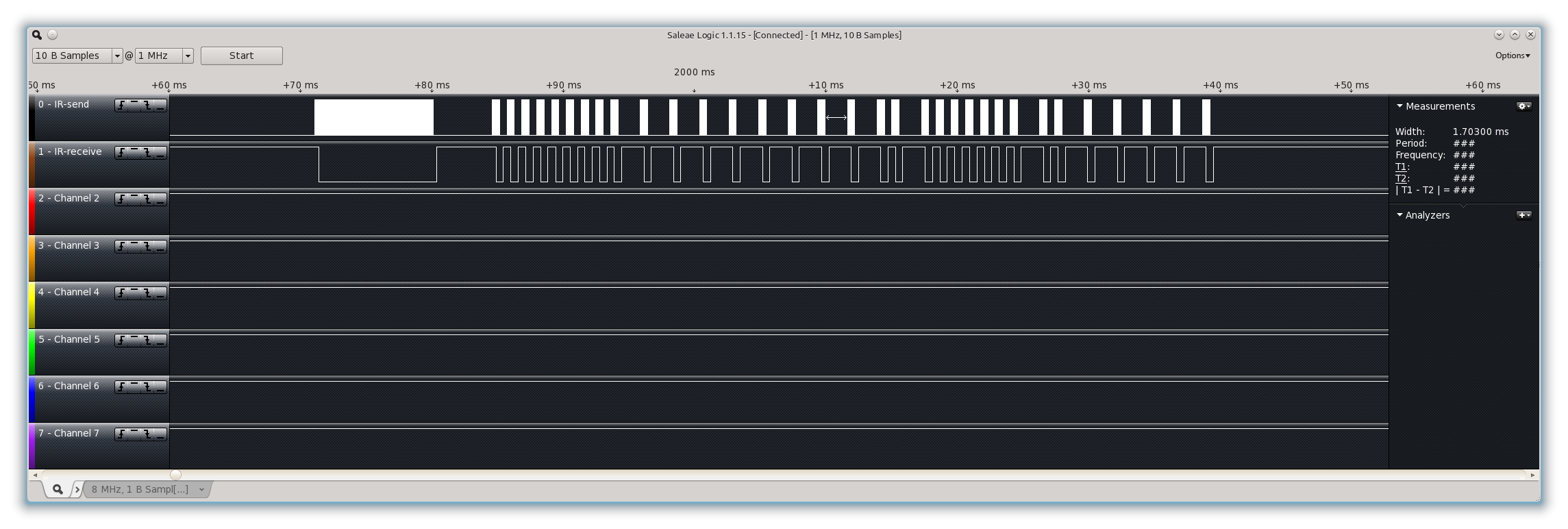Click the '7 - Channel 7' channel label
This screenshot has width=1568, height=529.
coord(69,433)
